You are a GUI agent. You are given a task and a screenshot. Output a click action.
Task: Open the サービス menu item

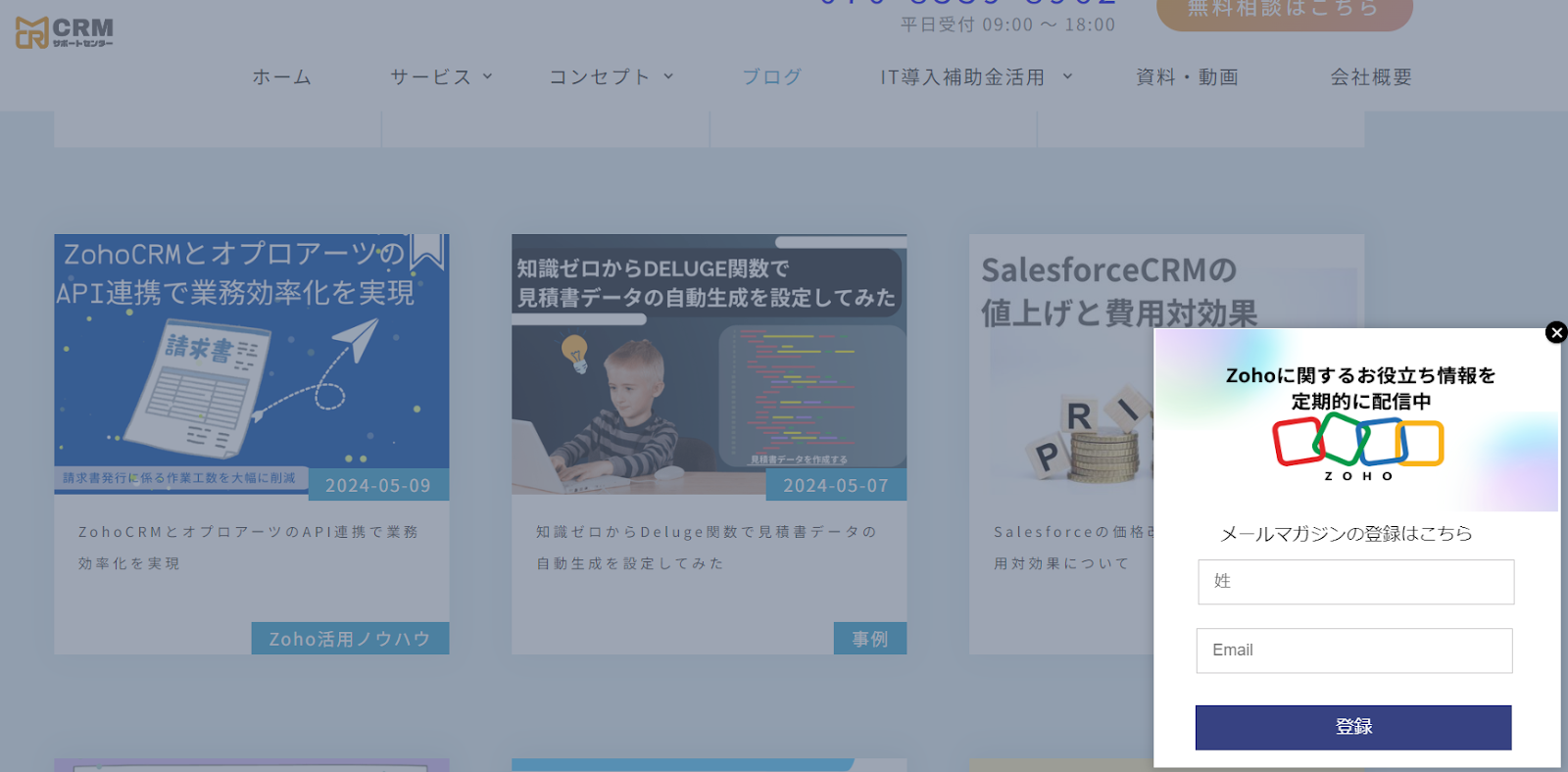[x=431, y=76]
